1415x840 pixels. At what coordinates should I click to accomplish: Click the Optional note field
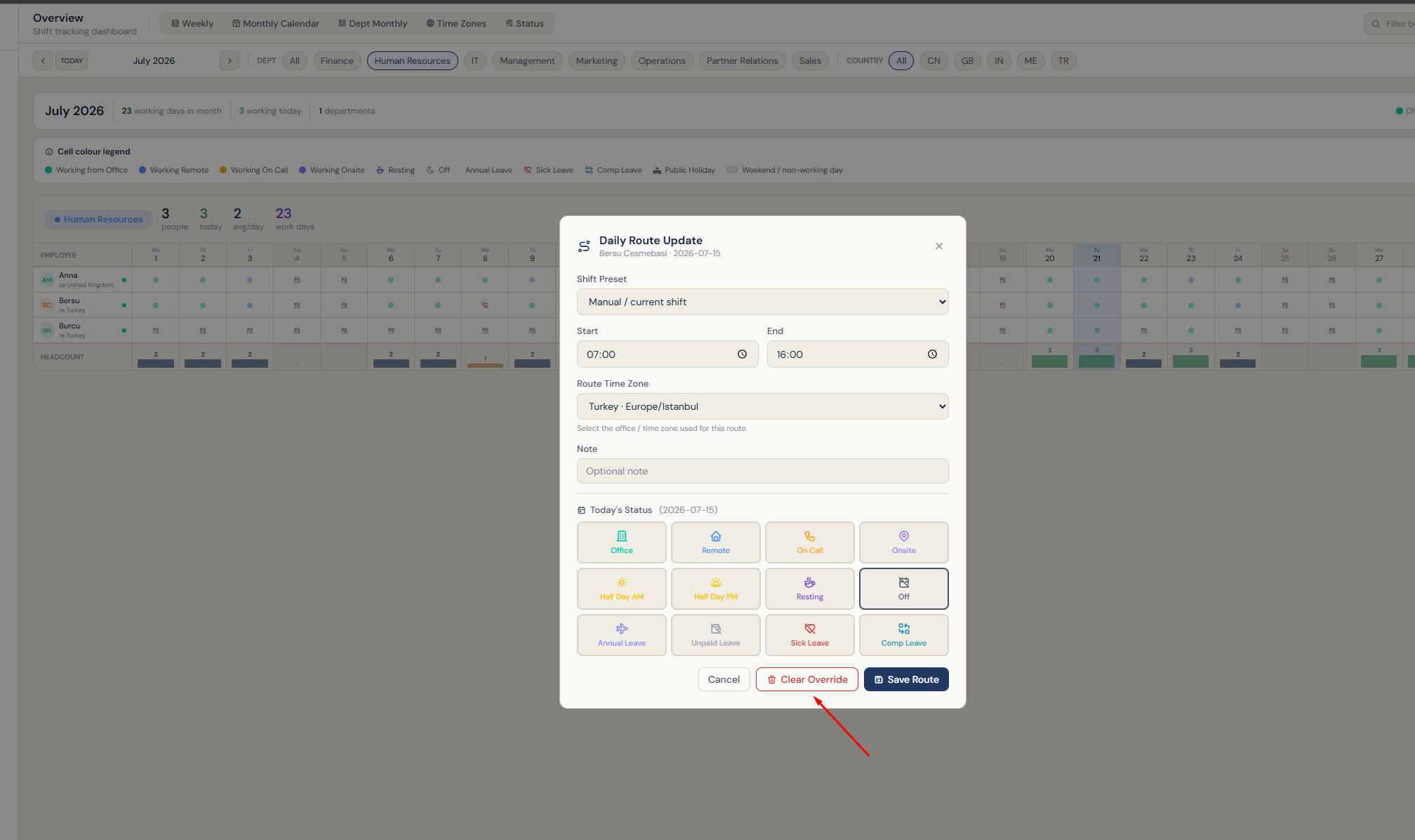pos(762,471)
